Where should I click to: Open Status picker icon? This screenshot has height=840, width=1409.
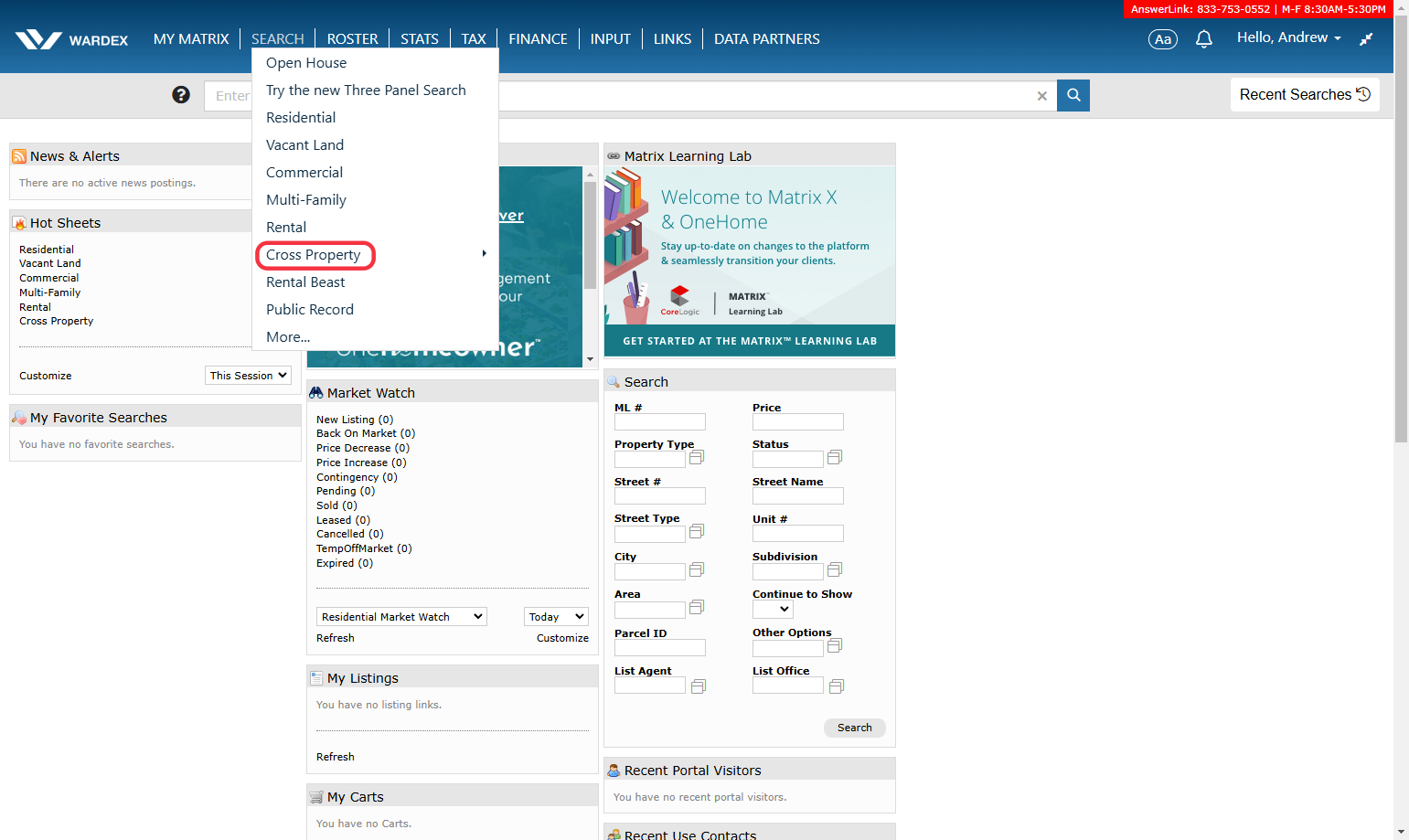pos(835,457)
